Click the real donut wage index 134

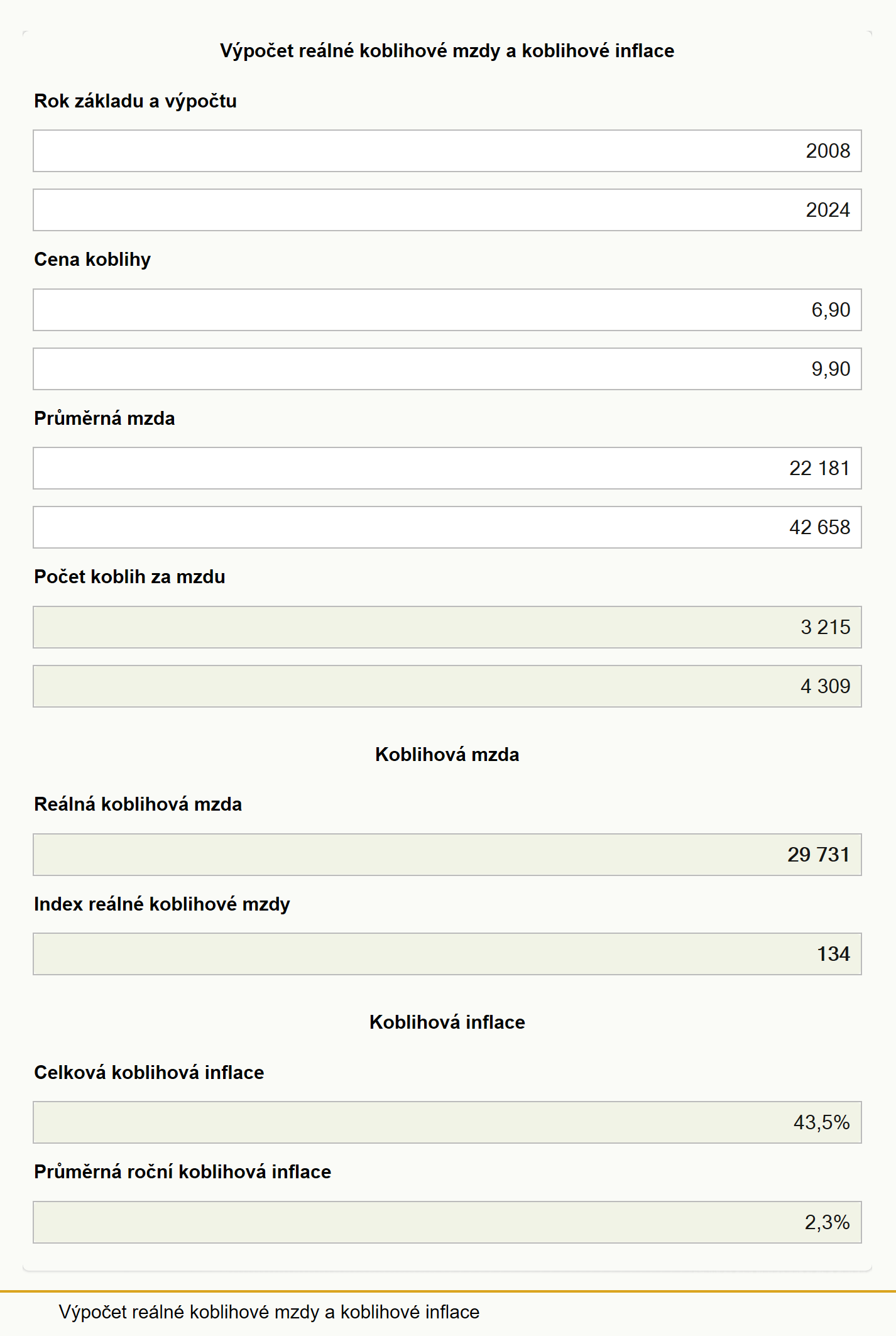coord(447,954)
